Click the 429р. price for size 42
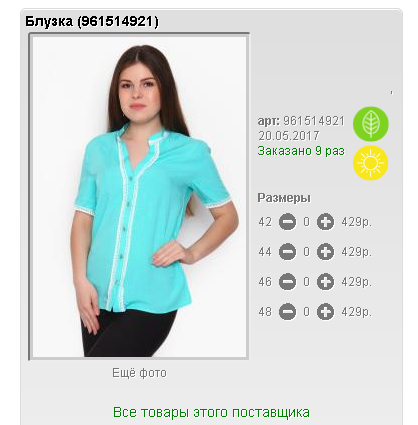The height and width of the screenshot is (425, 418). [356, 222]
